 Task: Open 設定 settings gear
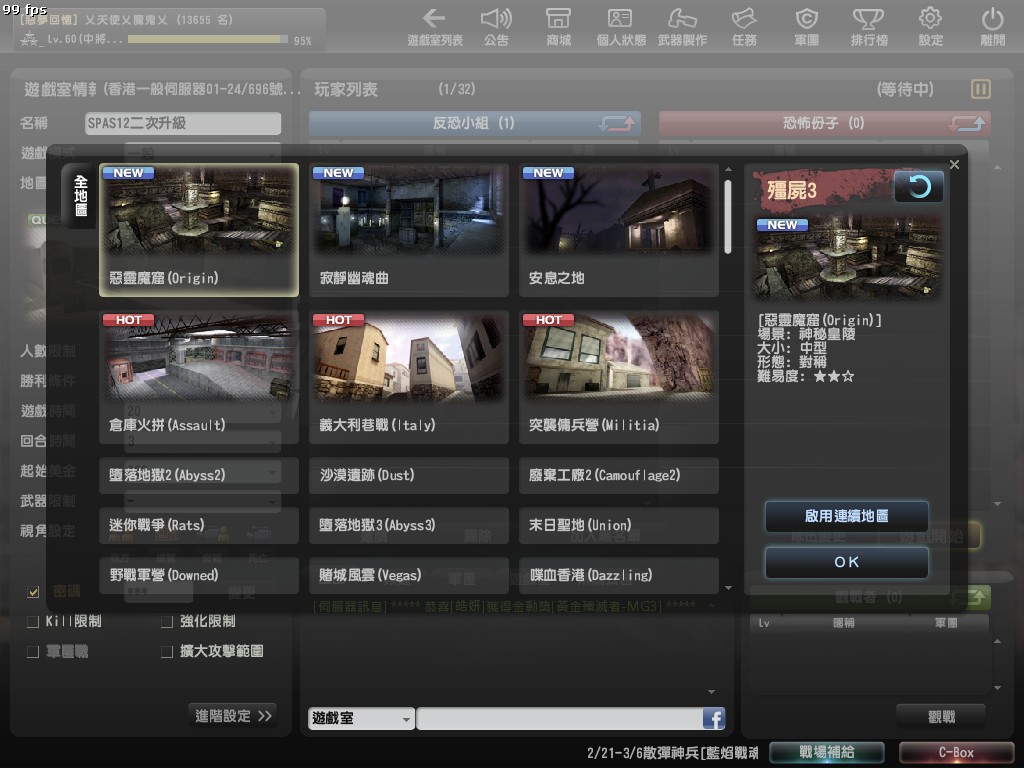click(931, 27)
